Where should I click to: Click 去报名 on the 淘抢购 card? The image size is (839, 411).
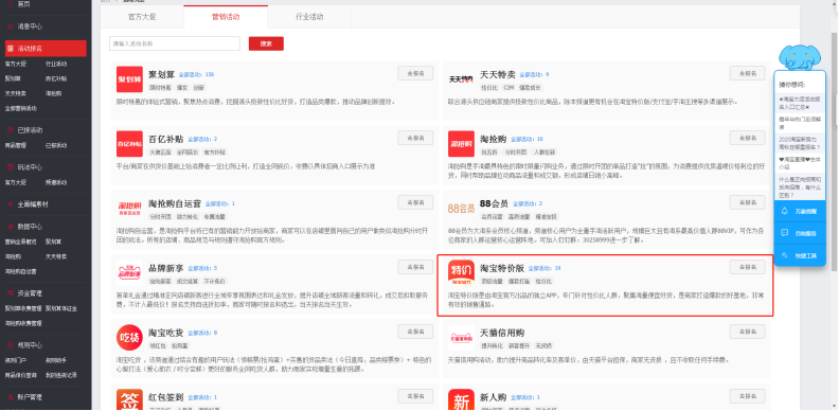click(748, 138)
